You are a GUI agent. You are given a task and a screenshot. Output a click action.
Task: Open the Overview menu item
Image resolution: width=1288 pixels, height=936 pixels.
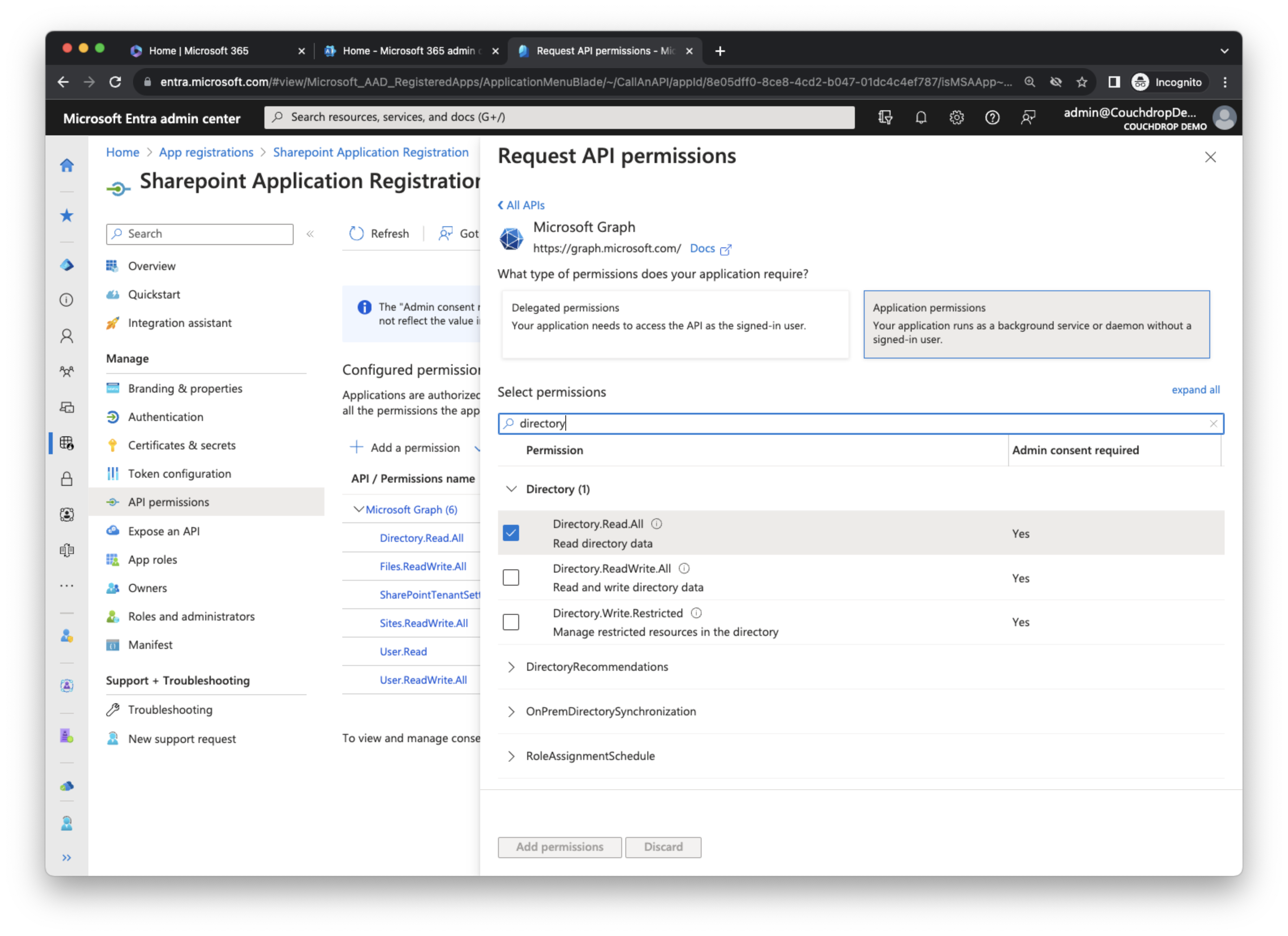(151, 266)
